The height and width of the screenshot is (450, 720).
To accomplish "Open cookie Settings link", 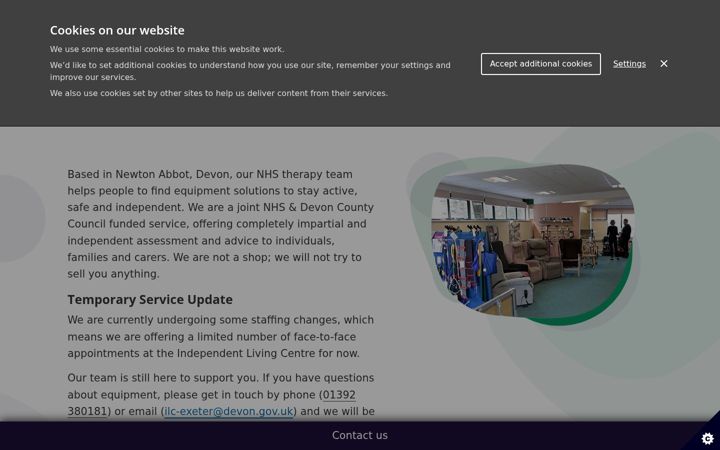I will [629, 64].
